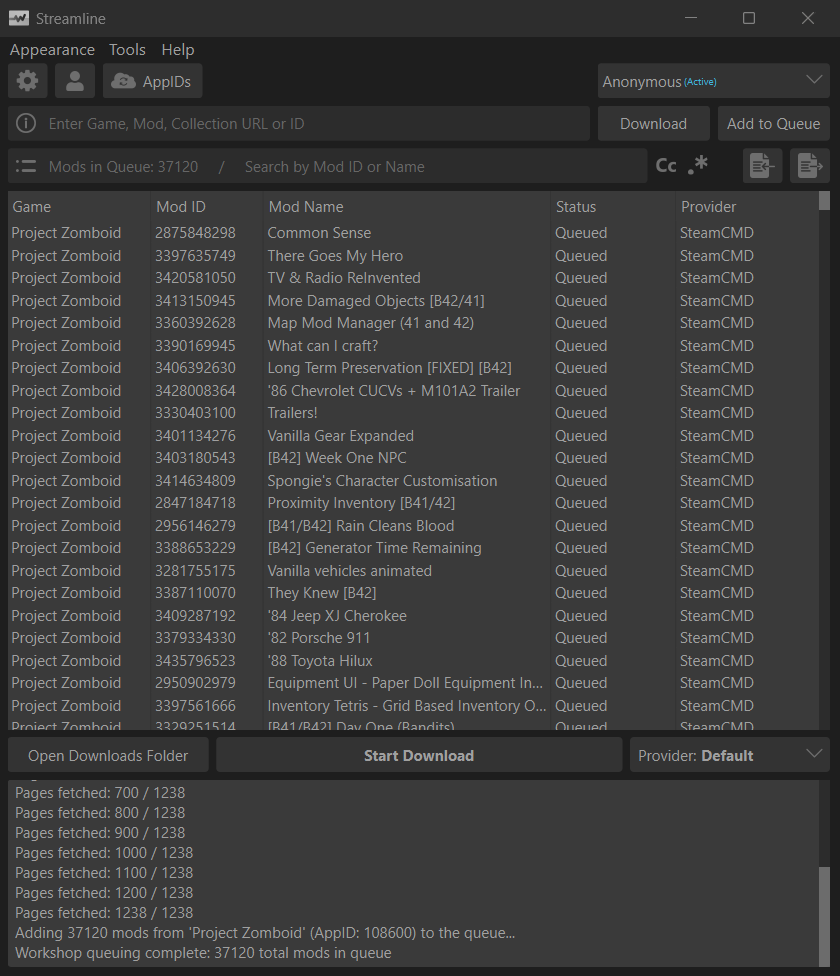Click the import queue icon
Viewport: 840px width, 976px height.
coord(762,166)
